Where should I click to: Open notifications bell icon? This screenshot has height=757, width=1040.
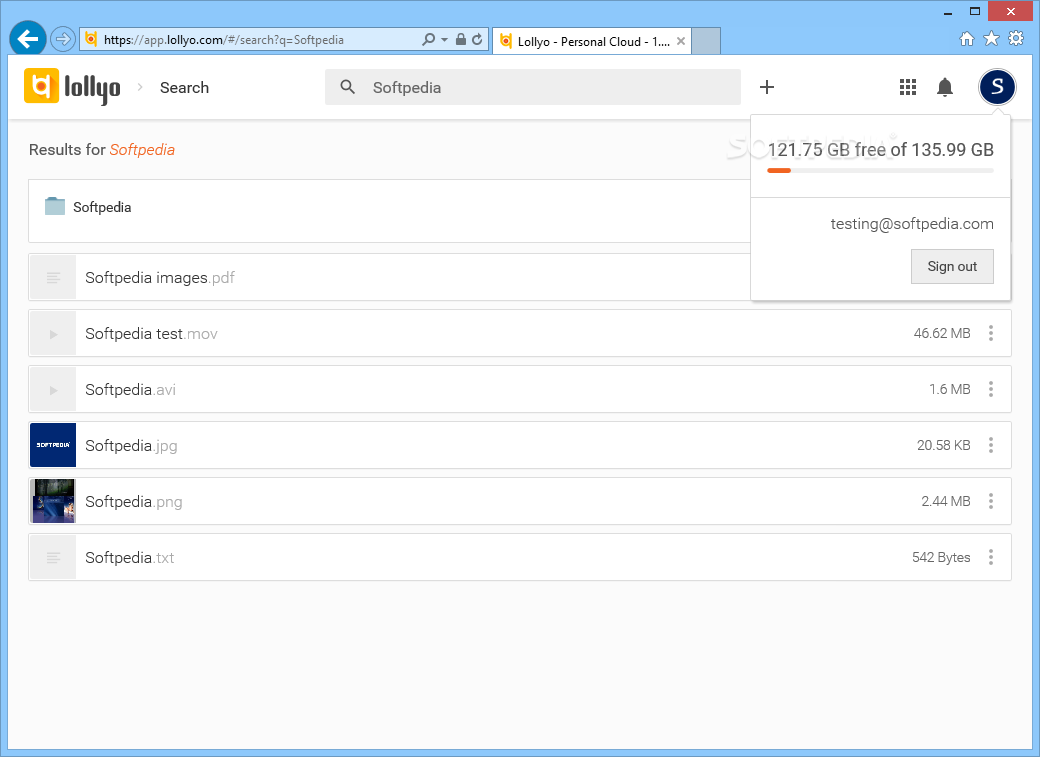pyautogui.click(x=945, y=87)
